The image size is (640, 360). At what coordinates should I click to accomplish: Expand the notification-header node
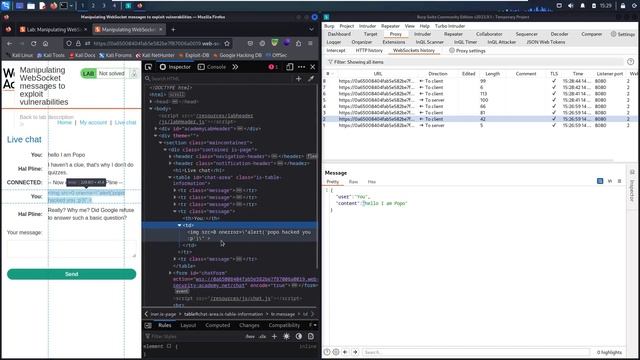click(170, 163)
